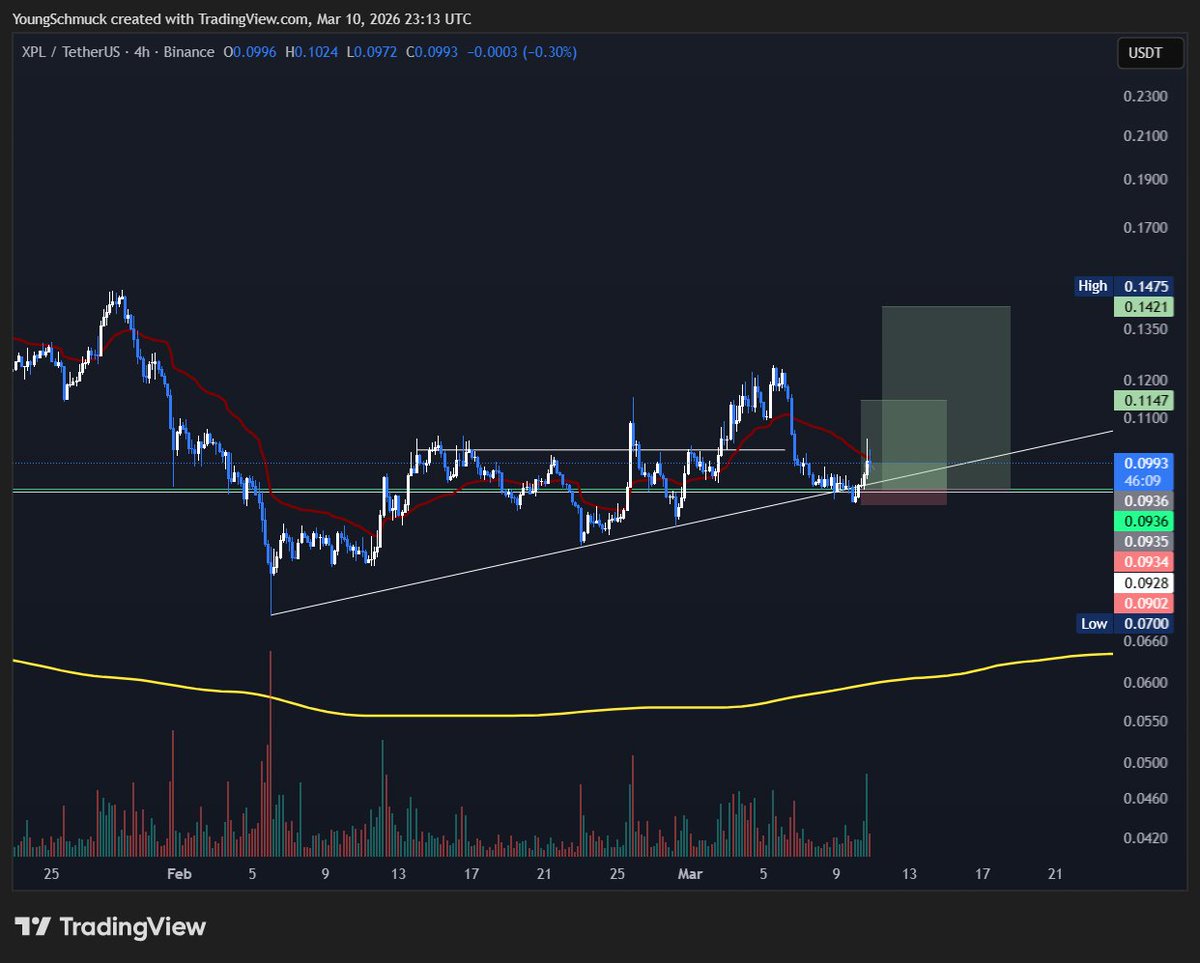Click the 0.2100 price axis label
Screen dimensions: 1200x963
coord(1144,135)
